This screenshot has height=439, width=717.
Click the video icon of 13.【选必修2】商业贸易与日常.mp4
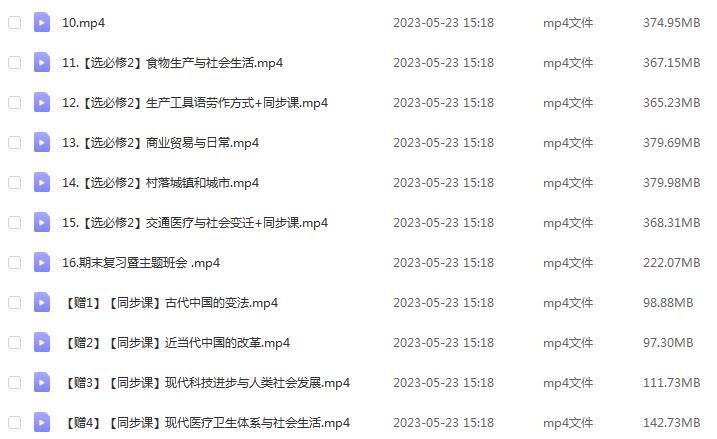point(42,142)
